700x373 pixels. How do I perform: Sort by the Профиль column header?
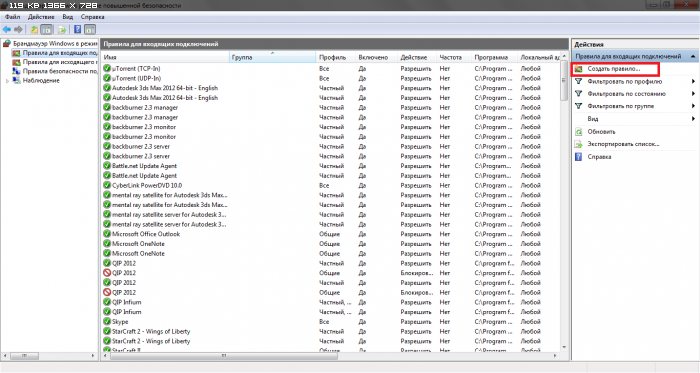coord(336,57)
